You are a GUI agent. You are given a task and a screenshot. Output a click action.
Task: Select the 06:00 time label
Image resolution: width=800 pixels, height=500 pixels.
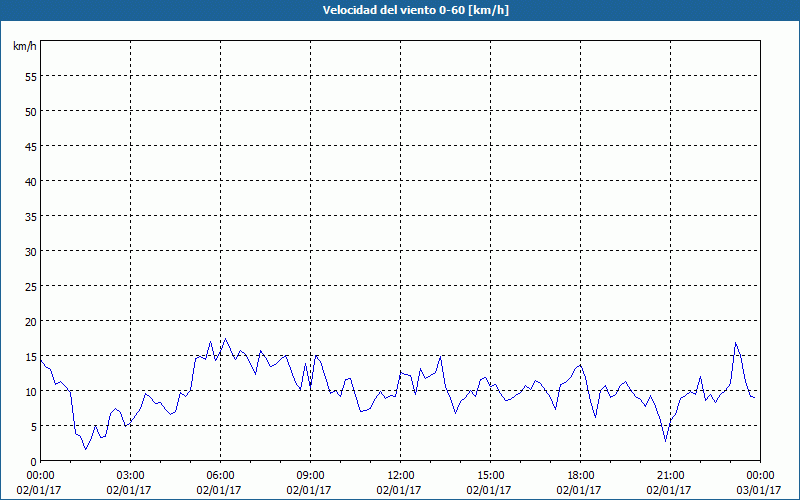click(x=220, y=476)
